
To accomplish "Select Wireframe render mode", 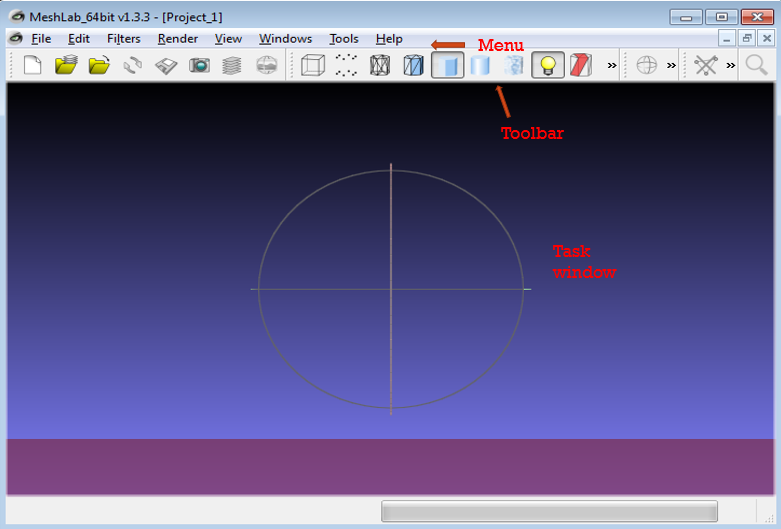I will pyautogui.click(x=380, y=66).
